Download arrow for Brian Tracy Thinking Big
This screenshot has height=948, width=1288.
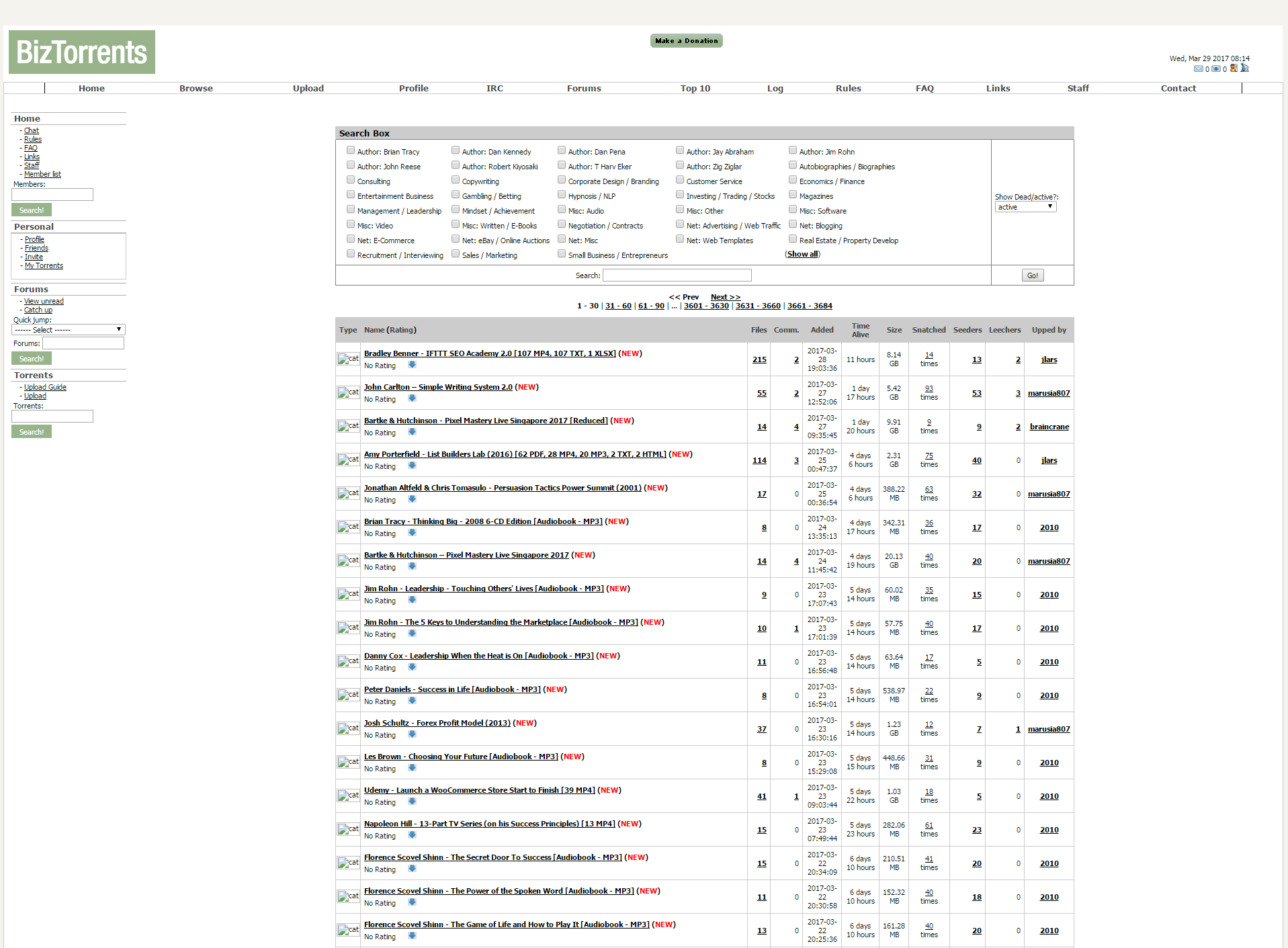(x=412, y=533)
